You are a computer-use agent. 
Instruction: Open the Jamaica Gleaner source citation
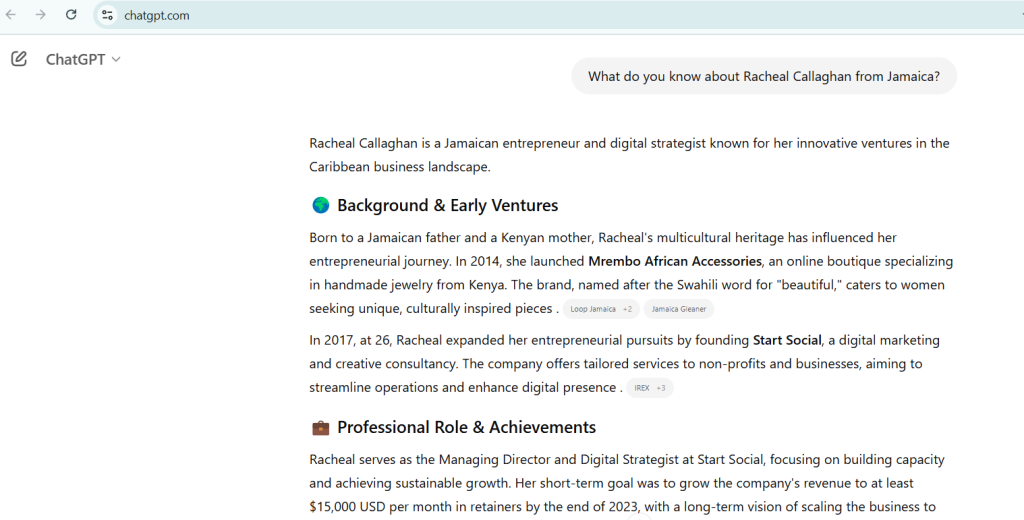679,309
